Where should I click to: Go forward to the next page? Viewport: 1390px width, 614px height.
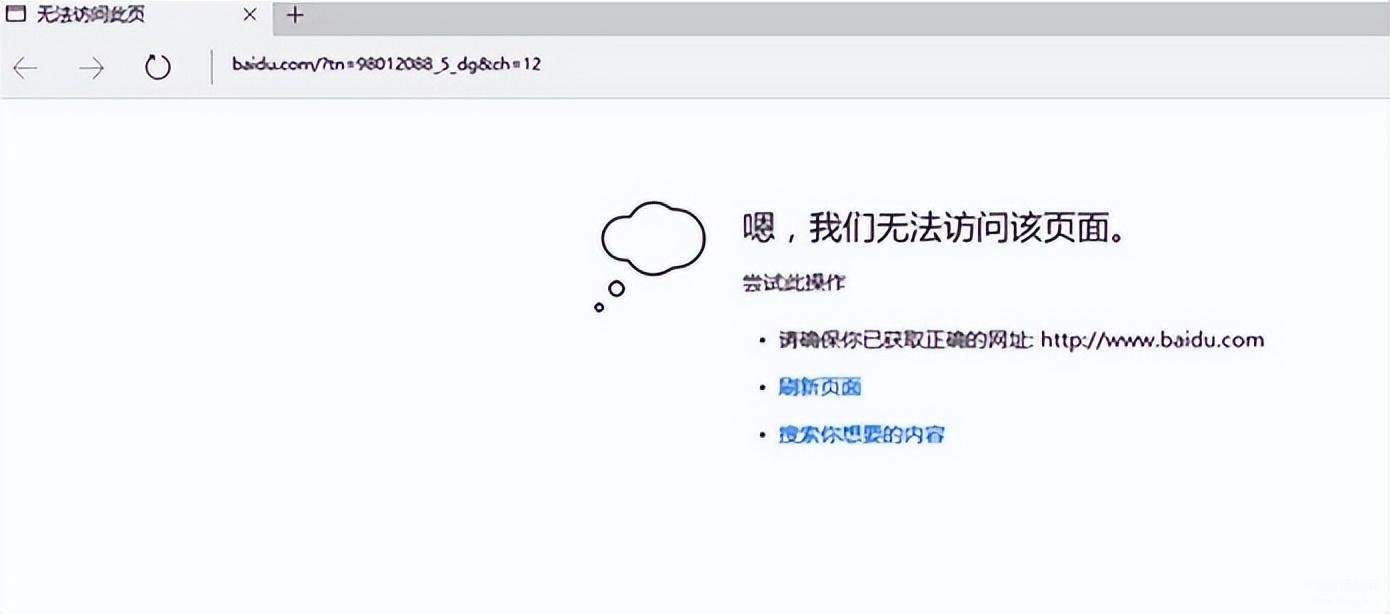[x=92, y=68]
